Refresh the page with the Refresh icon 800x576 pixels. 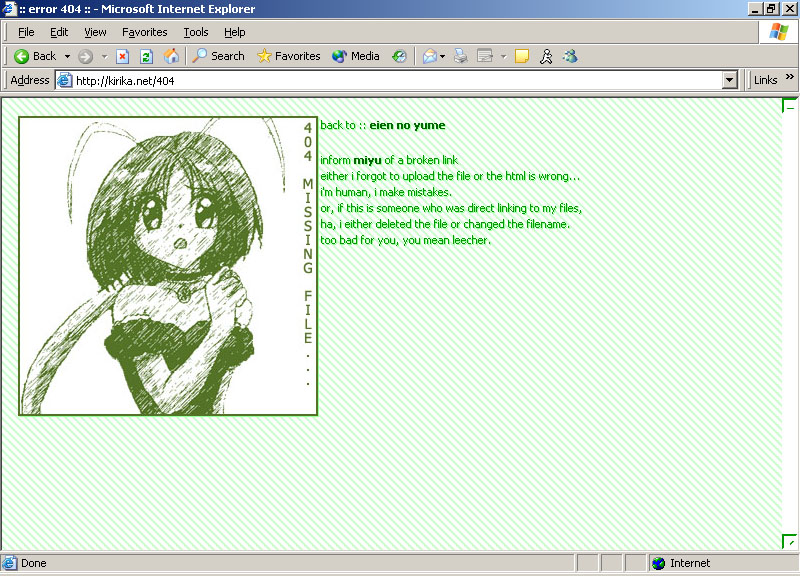point(146,56)
